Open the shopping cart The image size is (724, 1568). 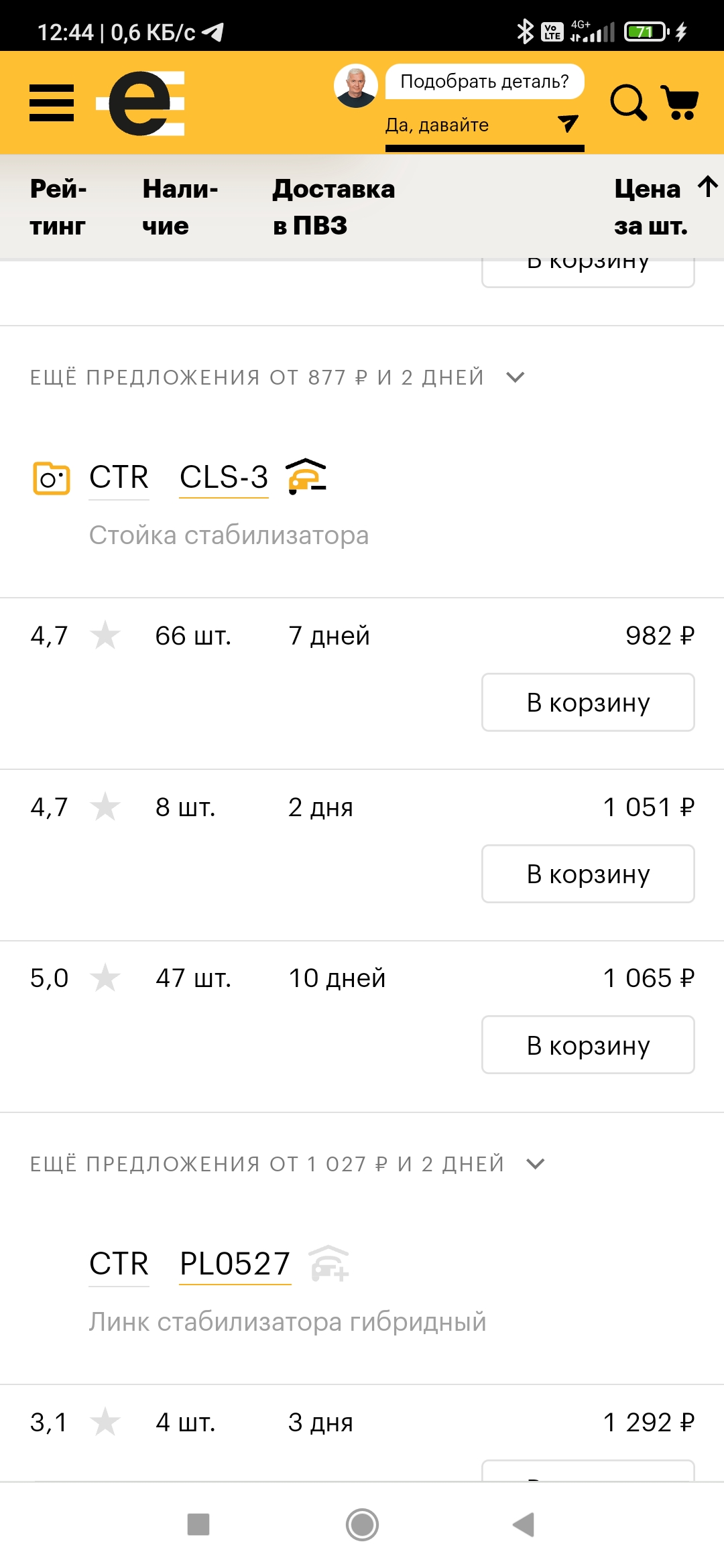point(680,103)
